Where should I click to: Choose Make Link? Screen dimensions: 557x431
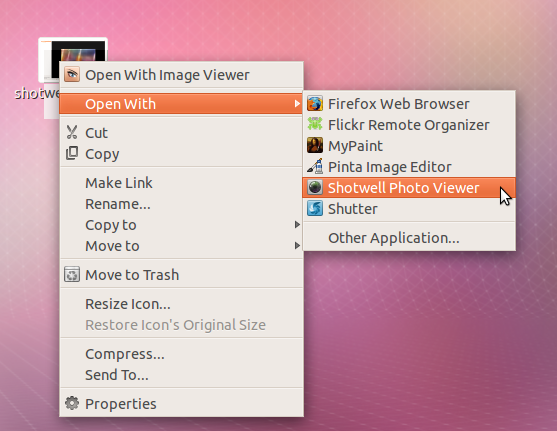coord(181,183)
